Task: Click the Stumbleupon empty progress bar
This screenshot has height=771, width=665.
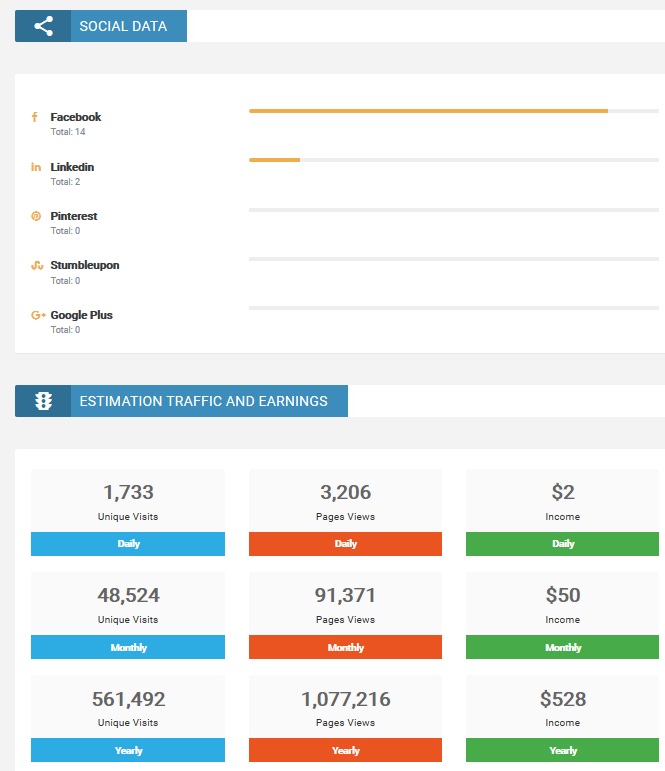Action: coord(453,259)
